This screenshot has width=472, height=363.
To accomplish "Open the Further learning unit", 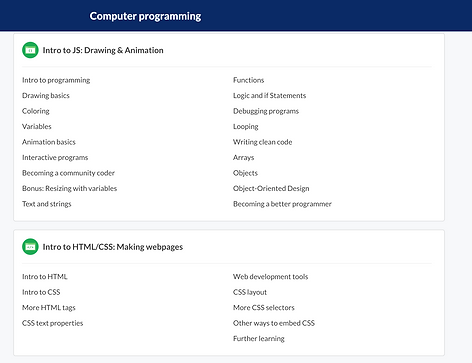I will 259,339.
